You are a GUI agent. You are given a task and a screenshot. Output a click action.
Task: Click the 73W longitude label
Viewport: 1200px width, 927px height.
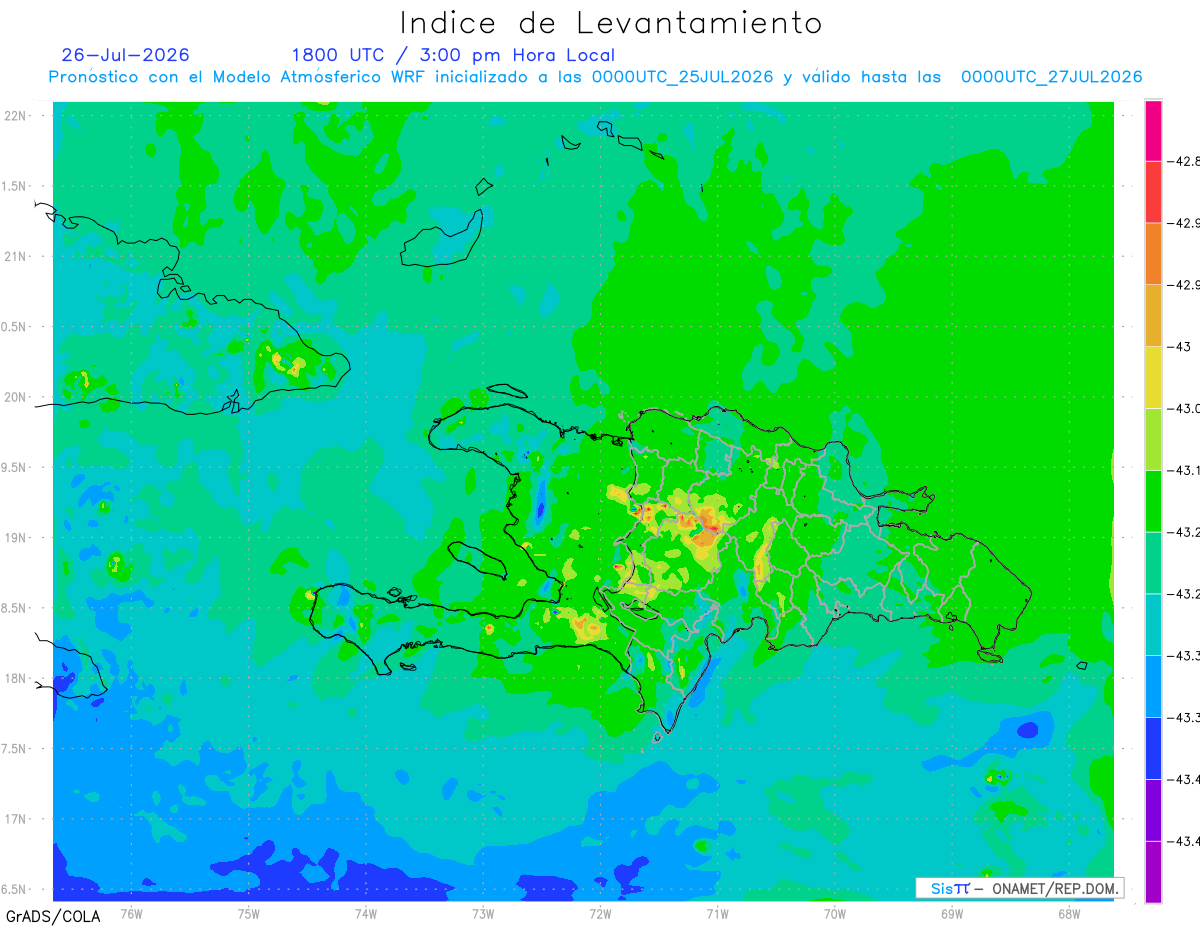tap(483, 913)
